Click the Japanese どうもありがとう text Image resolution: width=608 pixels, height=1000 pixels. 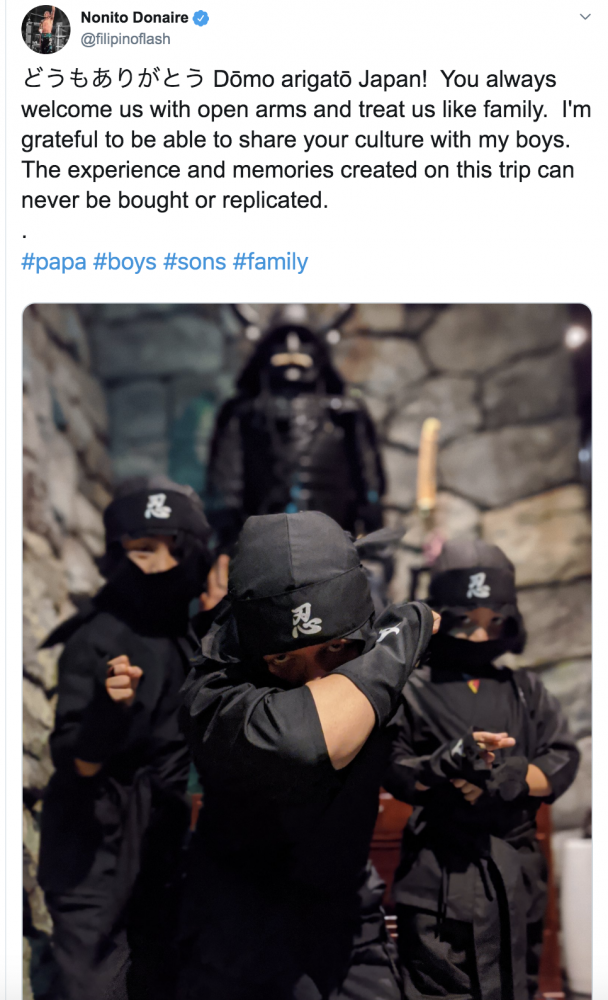click(113, 79)
